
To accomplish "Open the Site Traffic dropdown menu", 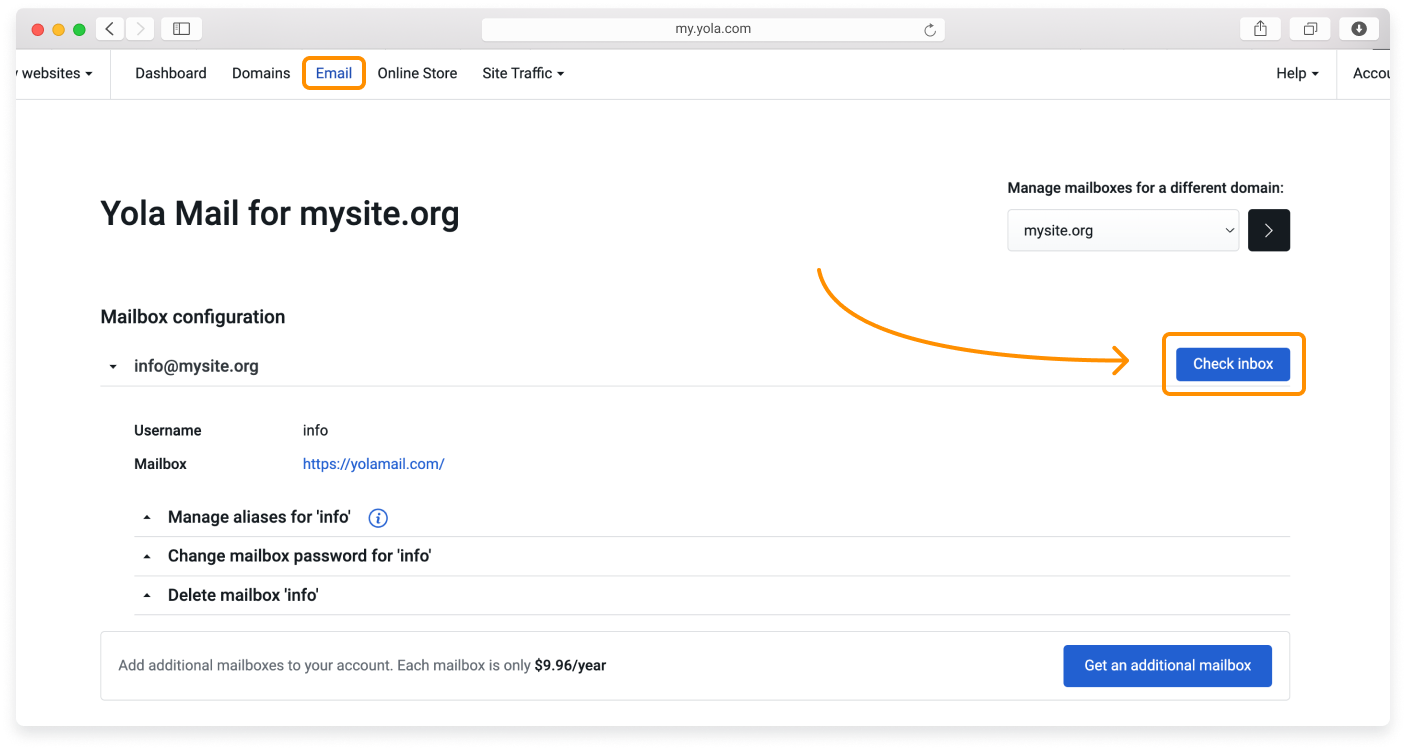I will (x=523, y=73).
